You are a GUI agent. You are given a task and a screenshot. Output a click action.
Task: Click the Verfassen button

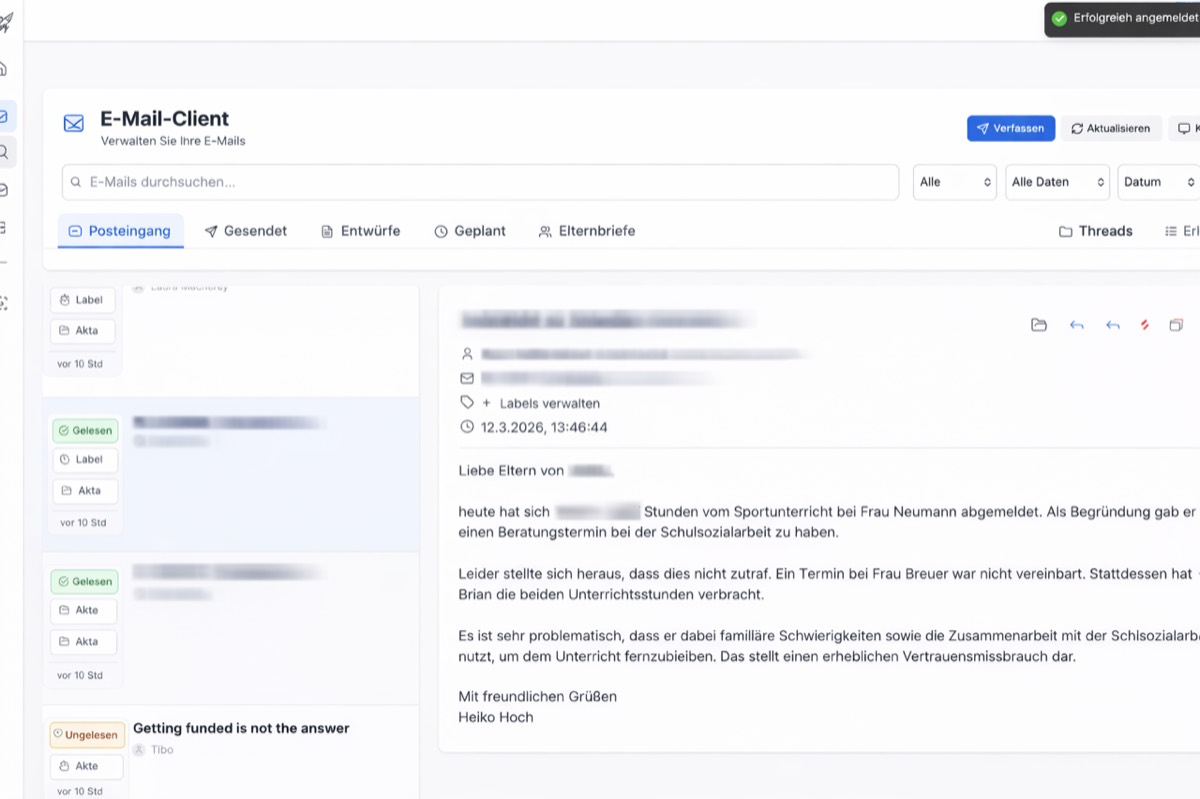[x=1010, y=128]
